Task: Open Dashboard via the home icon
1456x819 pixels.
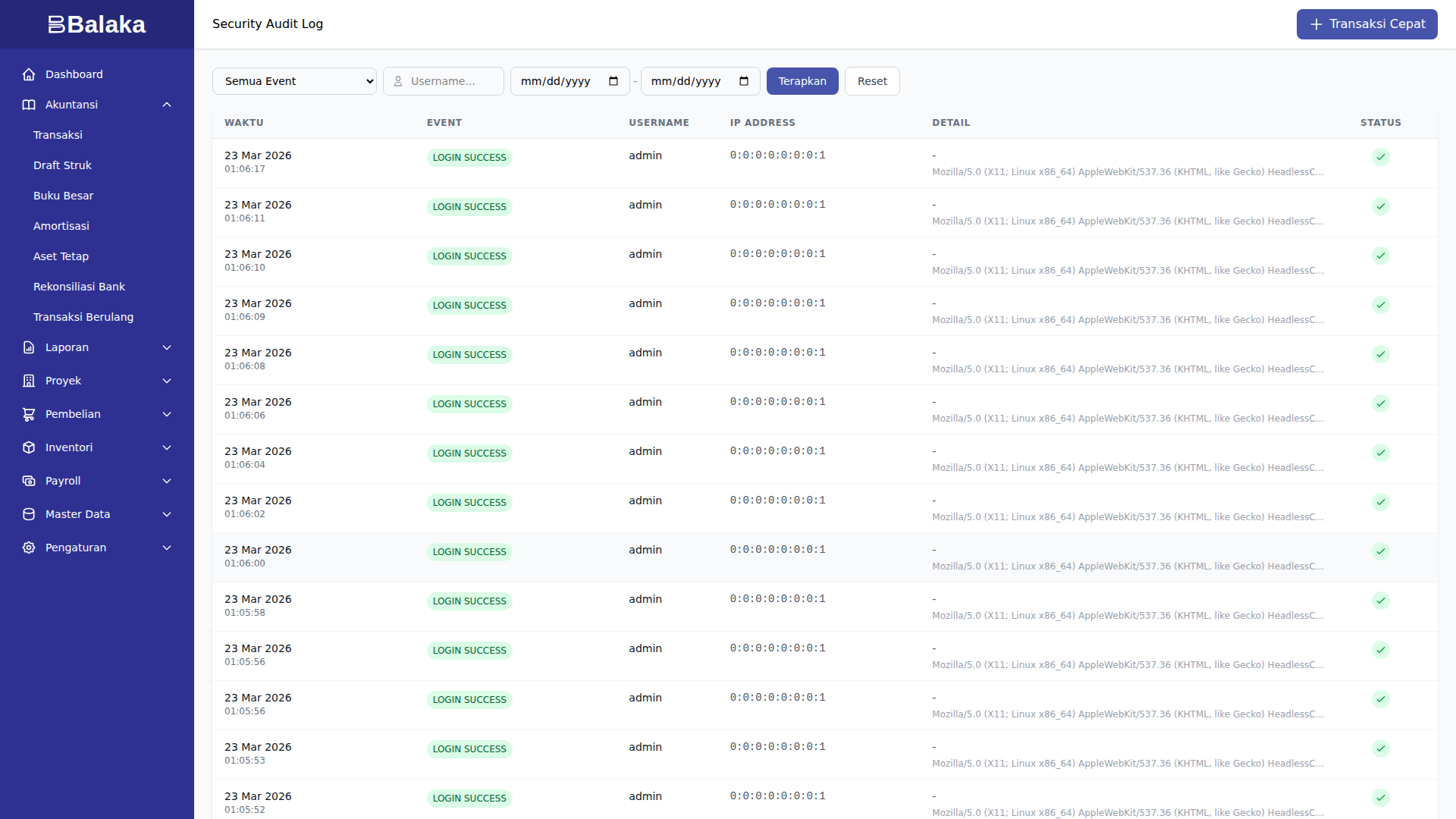Action: 29,74
